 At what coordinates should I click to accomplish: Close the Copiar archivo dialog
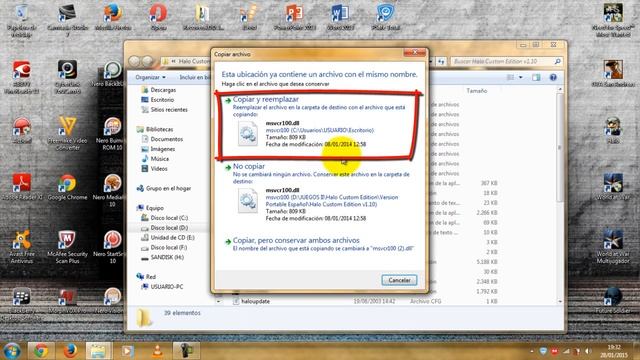414,52
